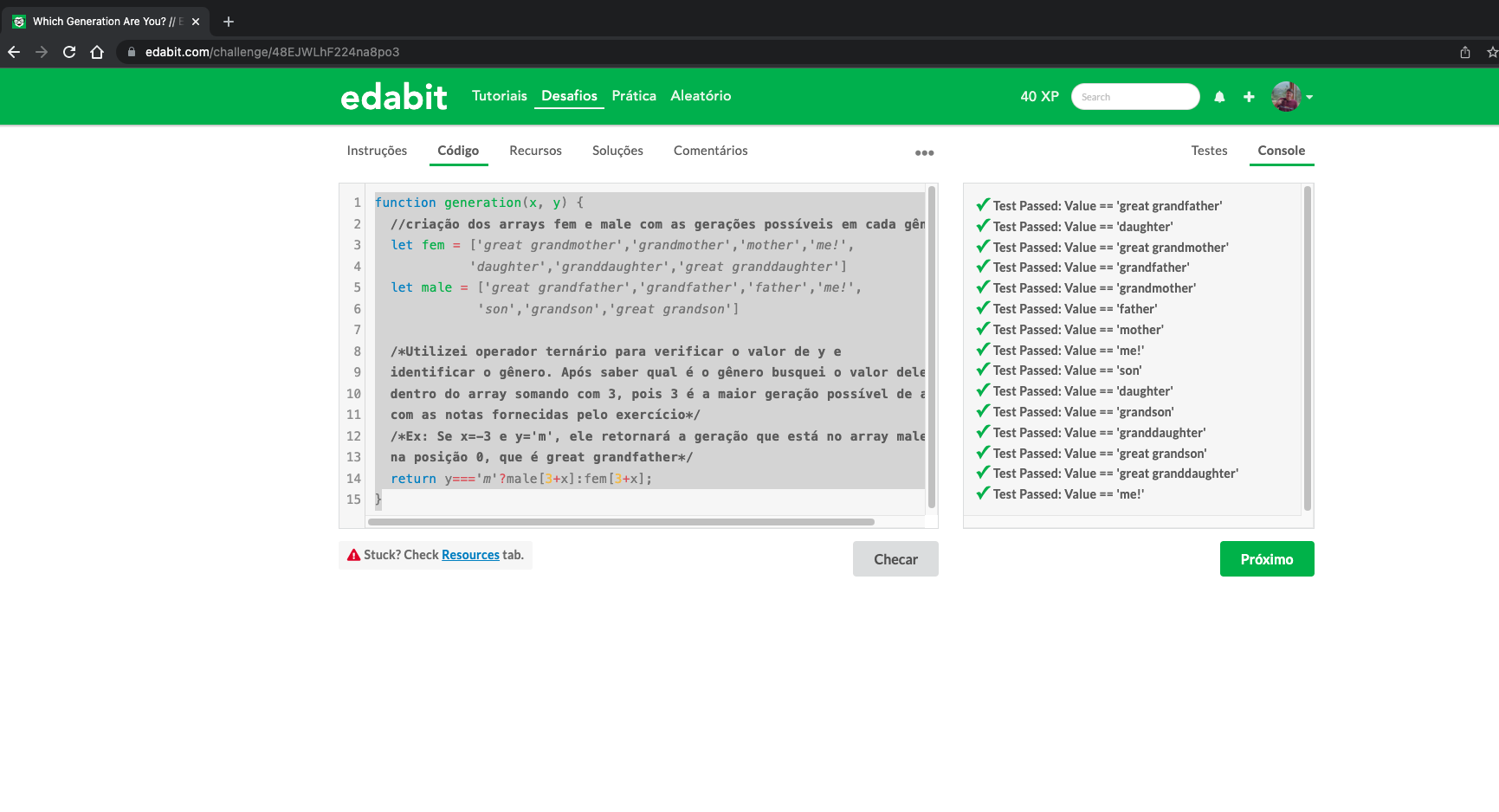Open the Resources link in the hint
The height and width of the screenshot is (812, 1499).
click(x=470, y=554)
